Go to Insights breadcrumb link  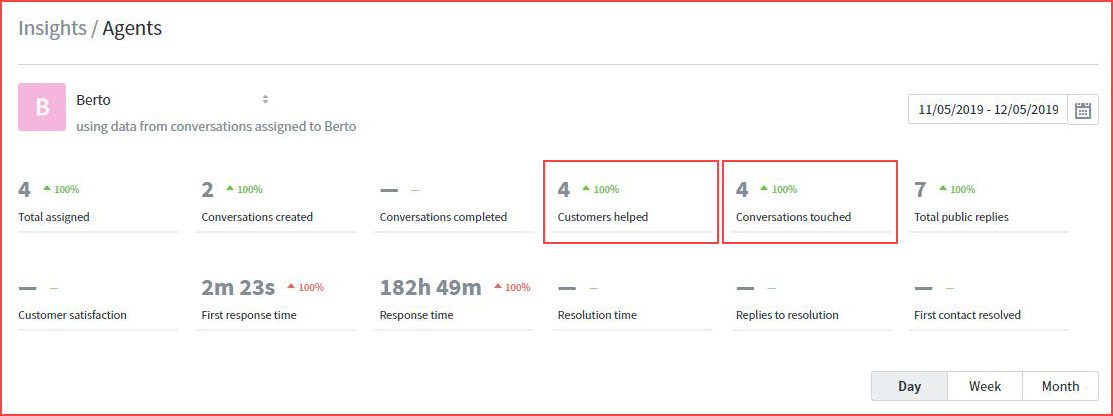(52, 28)
